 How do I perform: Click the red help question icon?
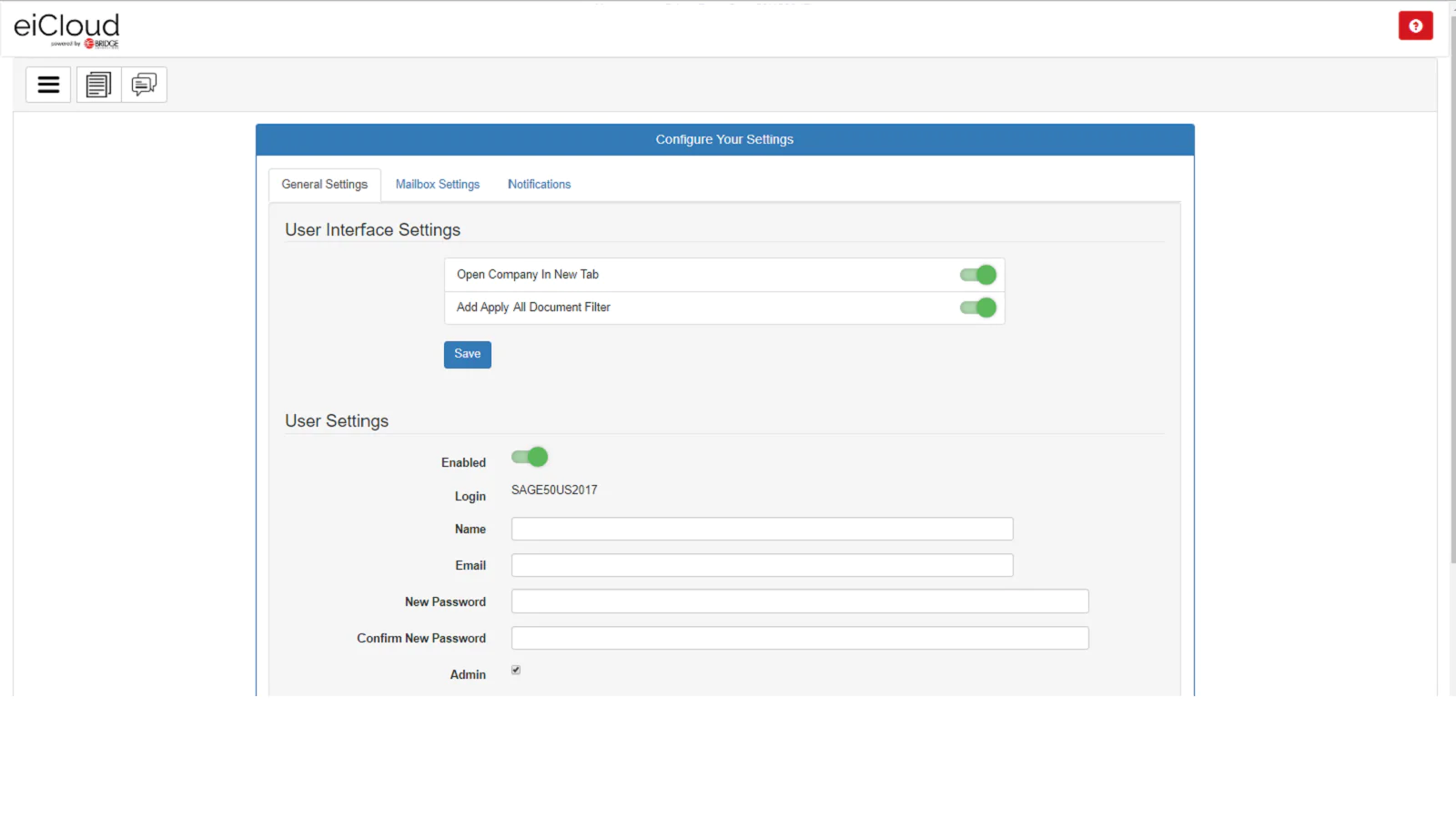1415,26
